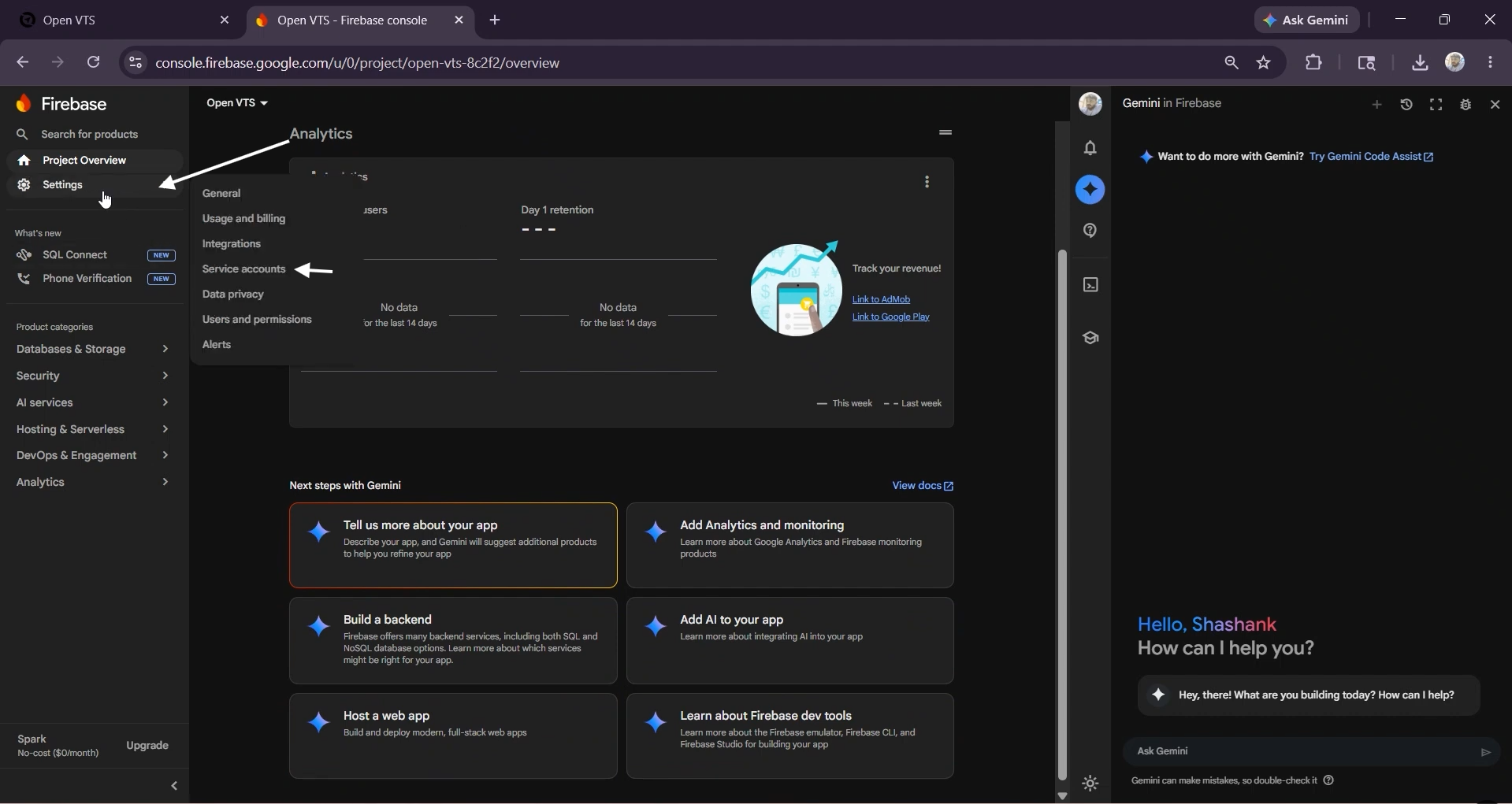Click Link to Google Play
This screenshot has height=804, width=1512.
(x=891, y=317)
